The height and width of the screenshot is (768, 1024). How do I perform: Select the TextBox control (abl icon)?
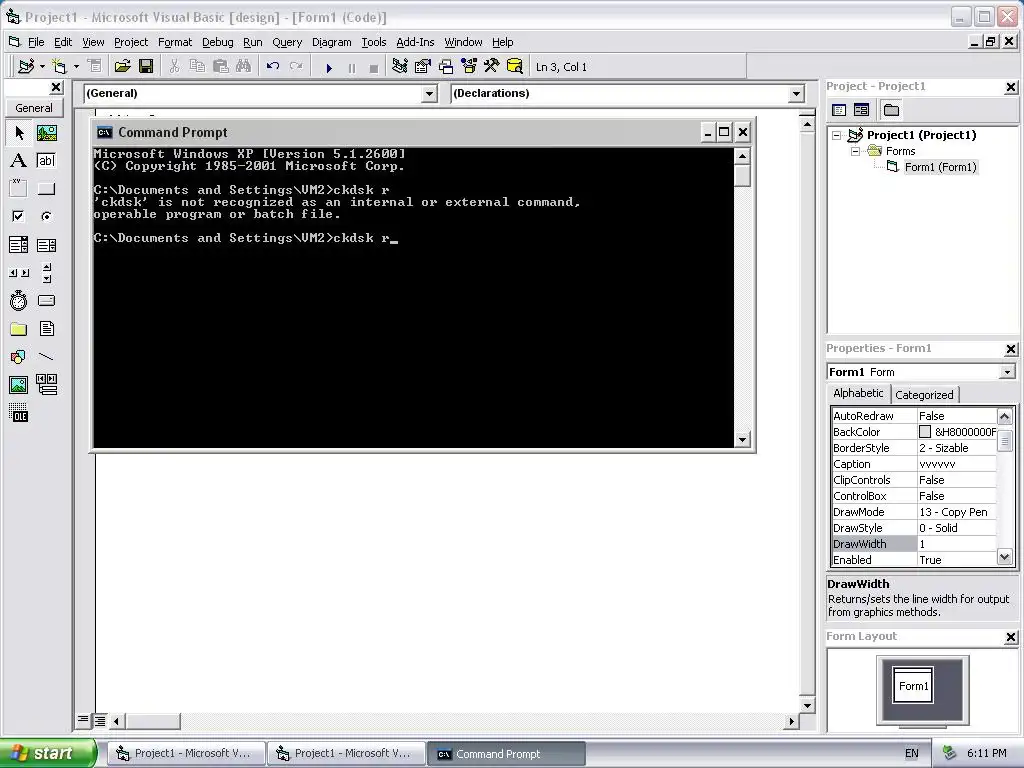click(46, 161)
